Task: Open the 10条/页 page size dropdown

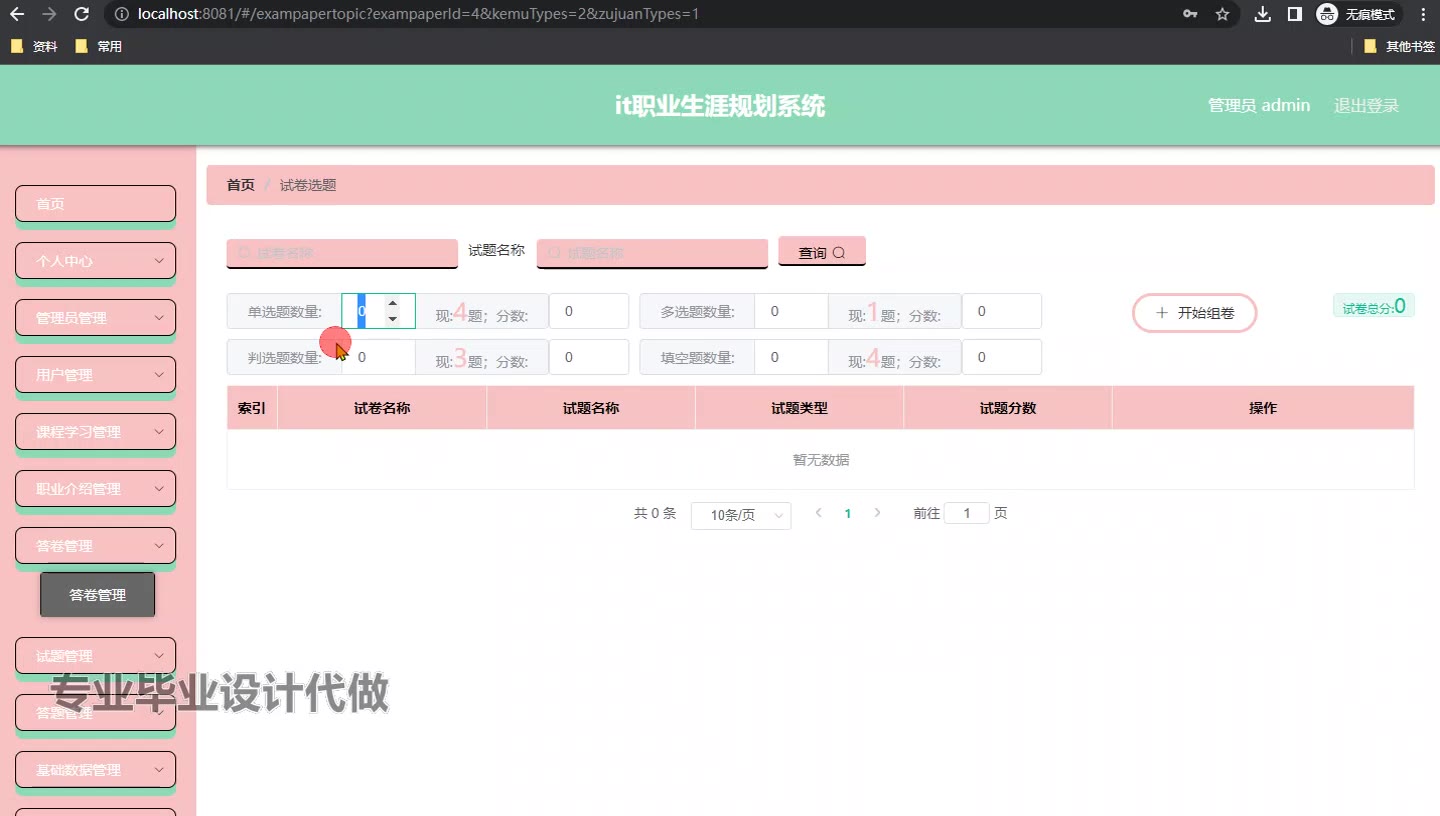Action: coord(740,515)
